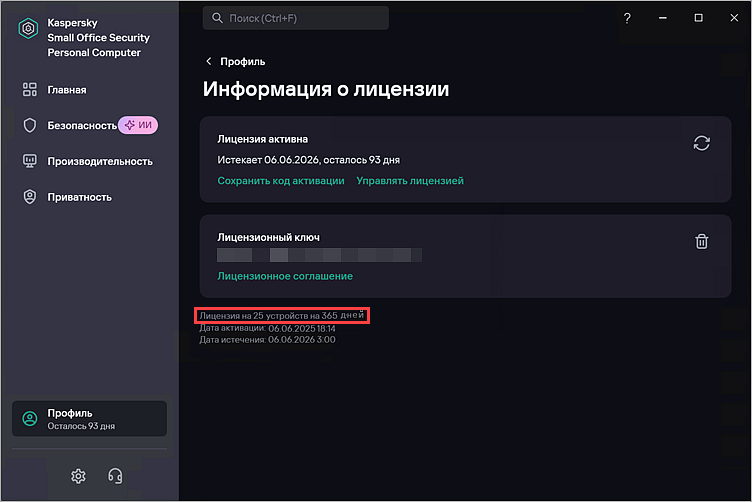Click 'Истекает 06.06.2026, осталось 93 дня' text
Image resolution: width=752 pixels, height=502 pixels.
(308, 160)
